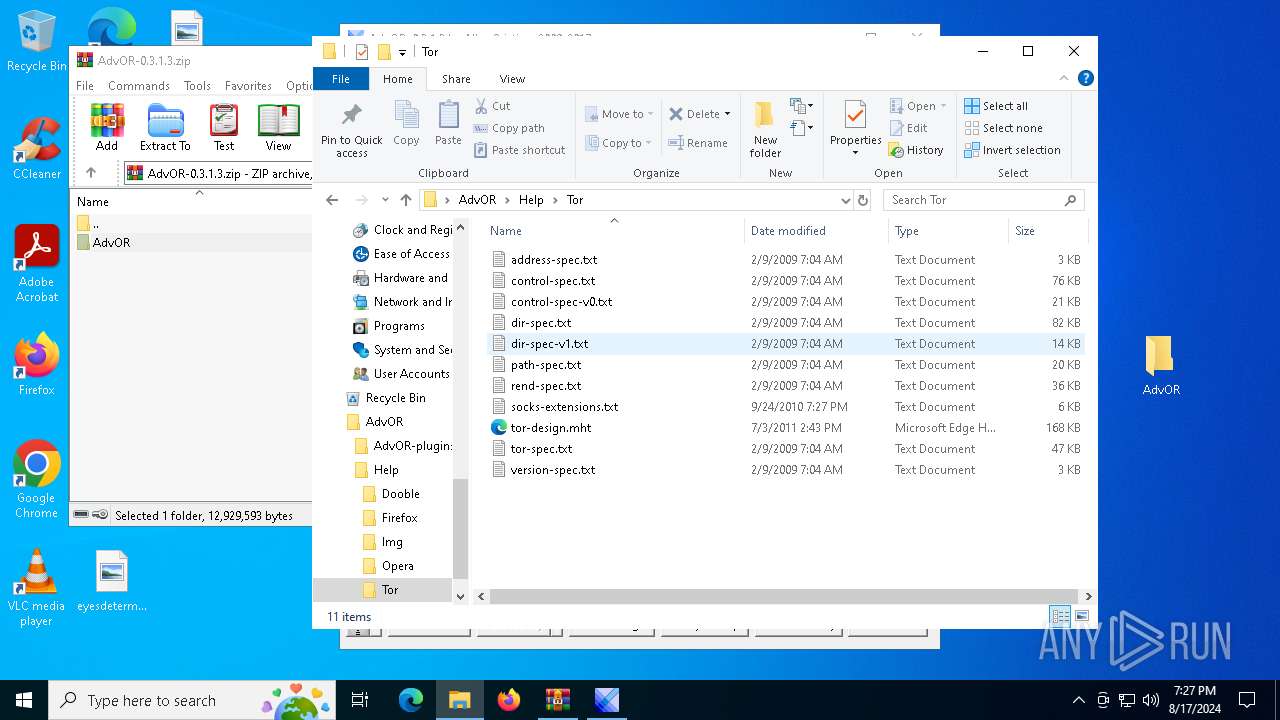Open Recent locations dropdown arrow
1280x720 pixels.
[x=385, y=200]
